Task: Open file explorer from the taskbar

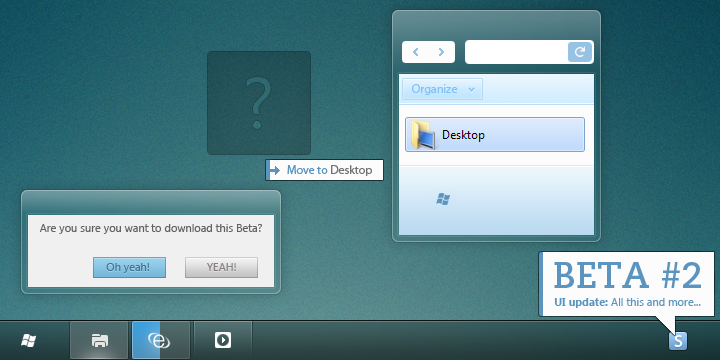Action: click(x=99, y=340)
